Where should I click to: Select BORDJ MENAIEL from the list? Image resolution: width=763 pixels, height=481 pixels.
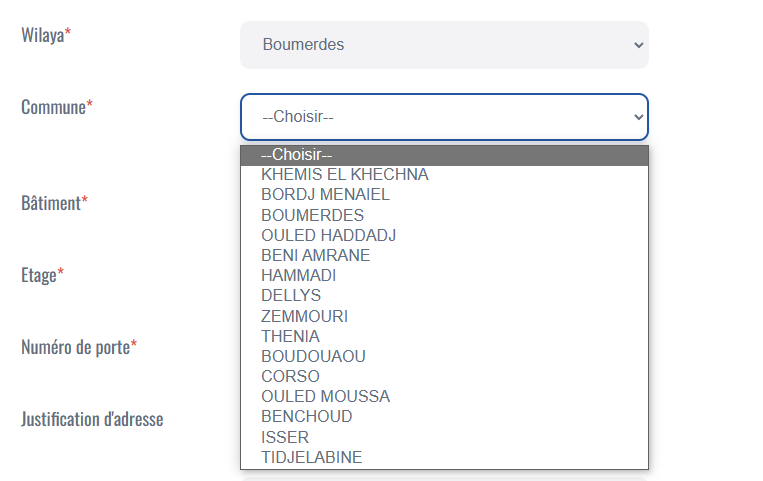tap(325, 195)
